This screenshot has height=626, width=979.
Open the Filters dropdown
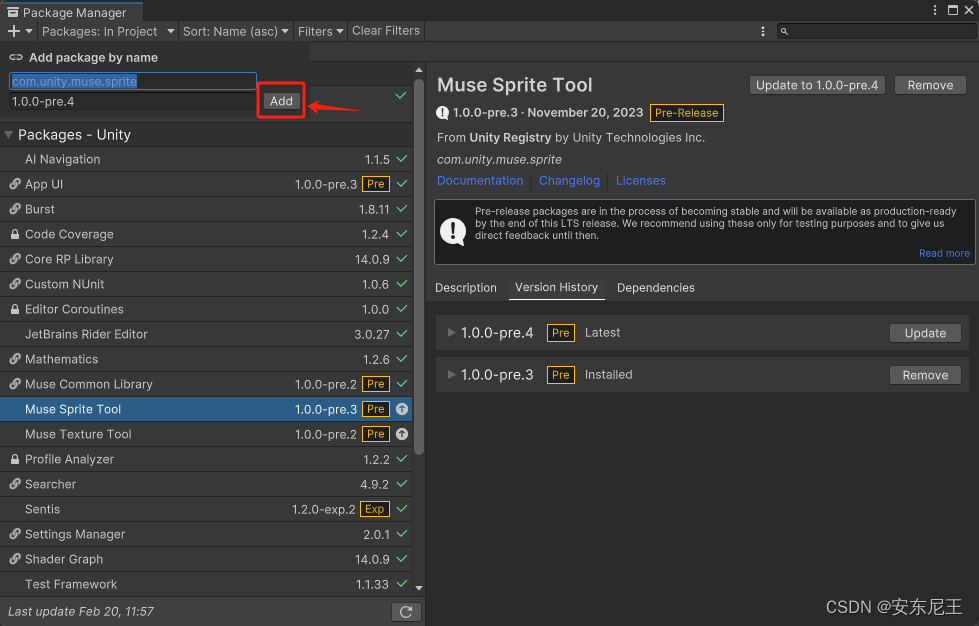point(320,31)
